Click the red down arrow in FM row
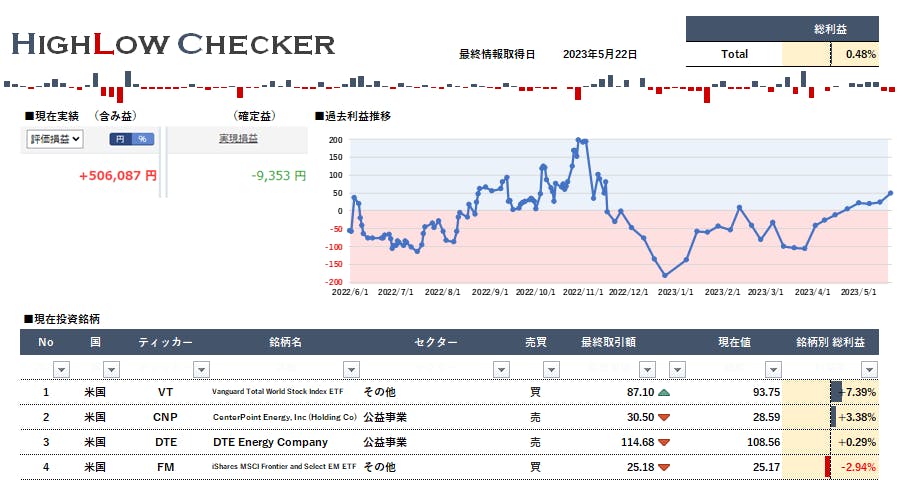 665,467
